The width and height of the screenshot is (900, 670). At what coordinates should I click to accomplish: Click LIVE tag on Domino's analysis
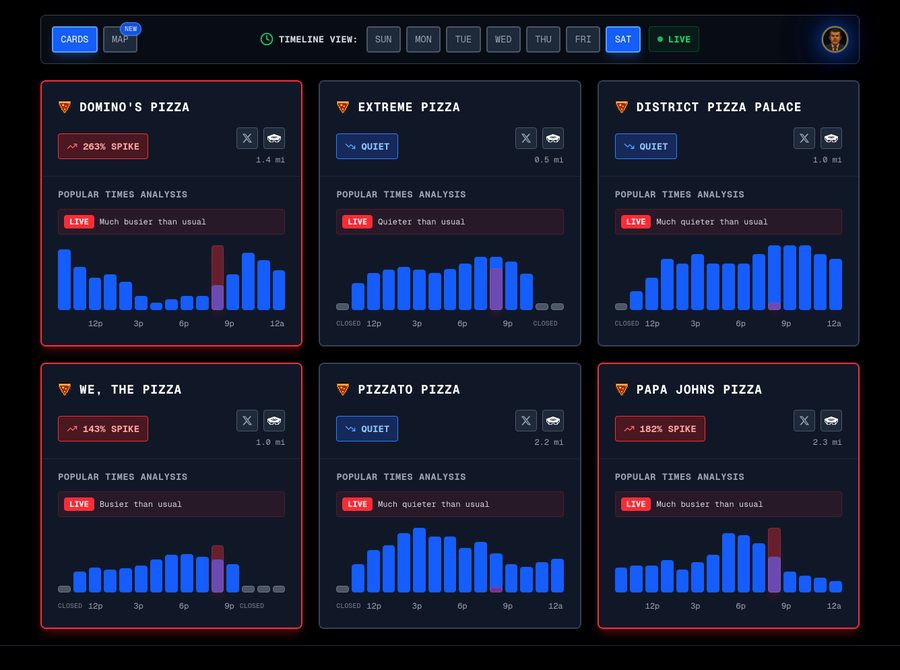coord(79,222)
